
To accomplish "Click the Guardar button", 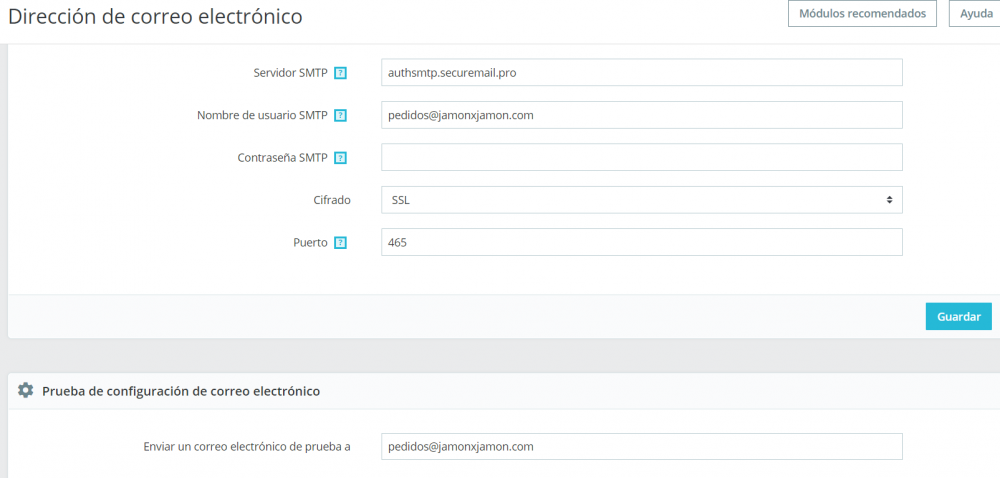I will (x=959, y=317).
